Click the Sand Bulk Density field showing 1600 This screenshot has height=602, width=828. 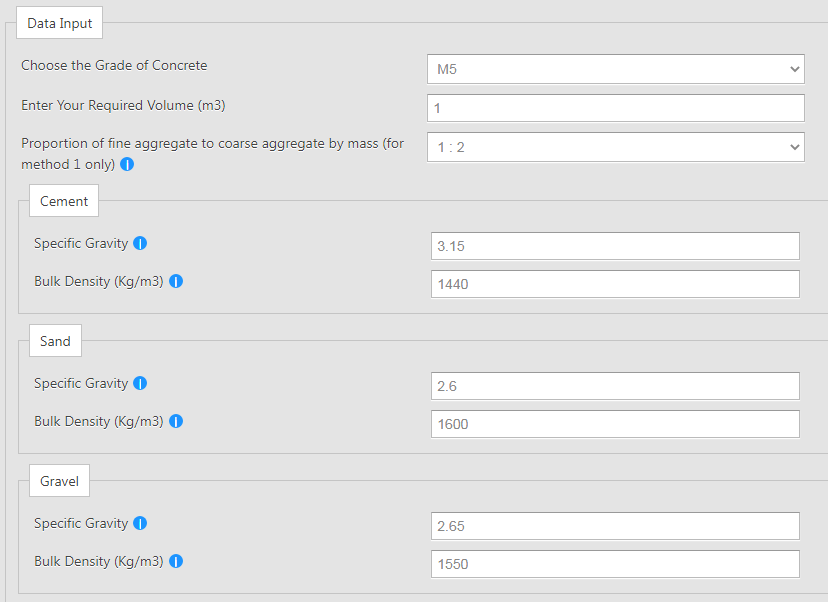click(614, 423)
